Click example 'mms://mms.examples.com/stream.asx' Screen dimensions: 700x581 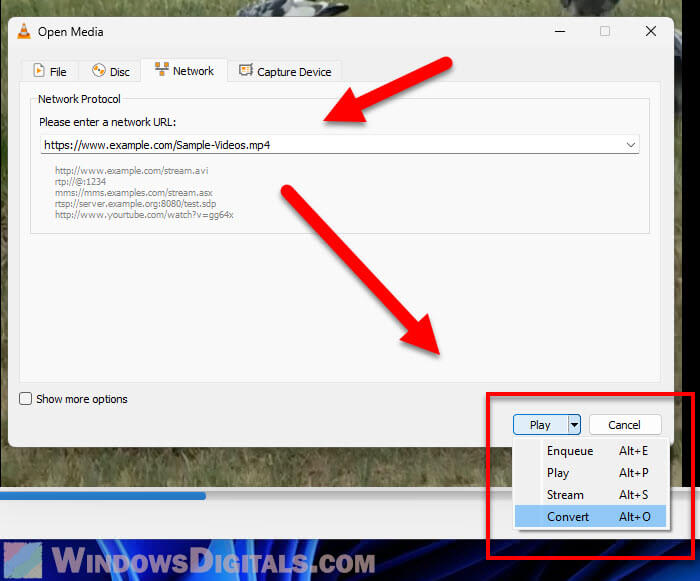pos(133,192)
